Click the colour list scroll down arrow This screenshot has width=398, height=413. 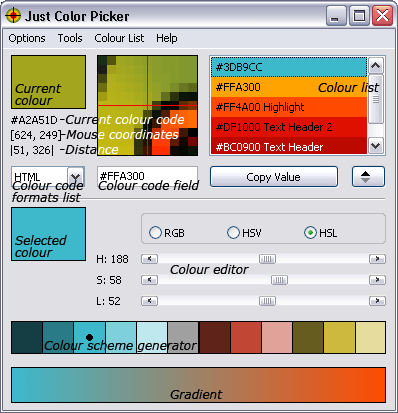point(376,146)
